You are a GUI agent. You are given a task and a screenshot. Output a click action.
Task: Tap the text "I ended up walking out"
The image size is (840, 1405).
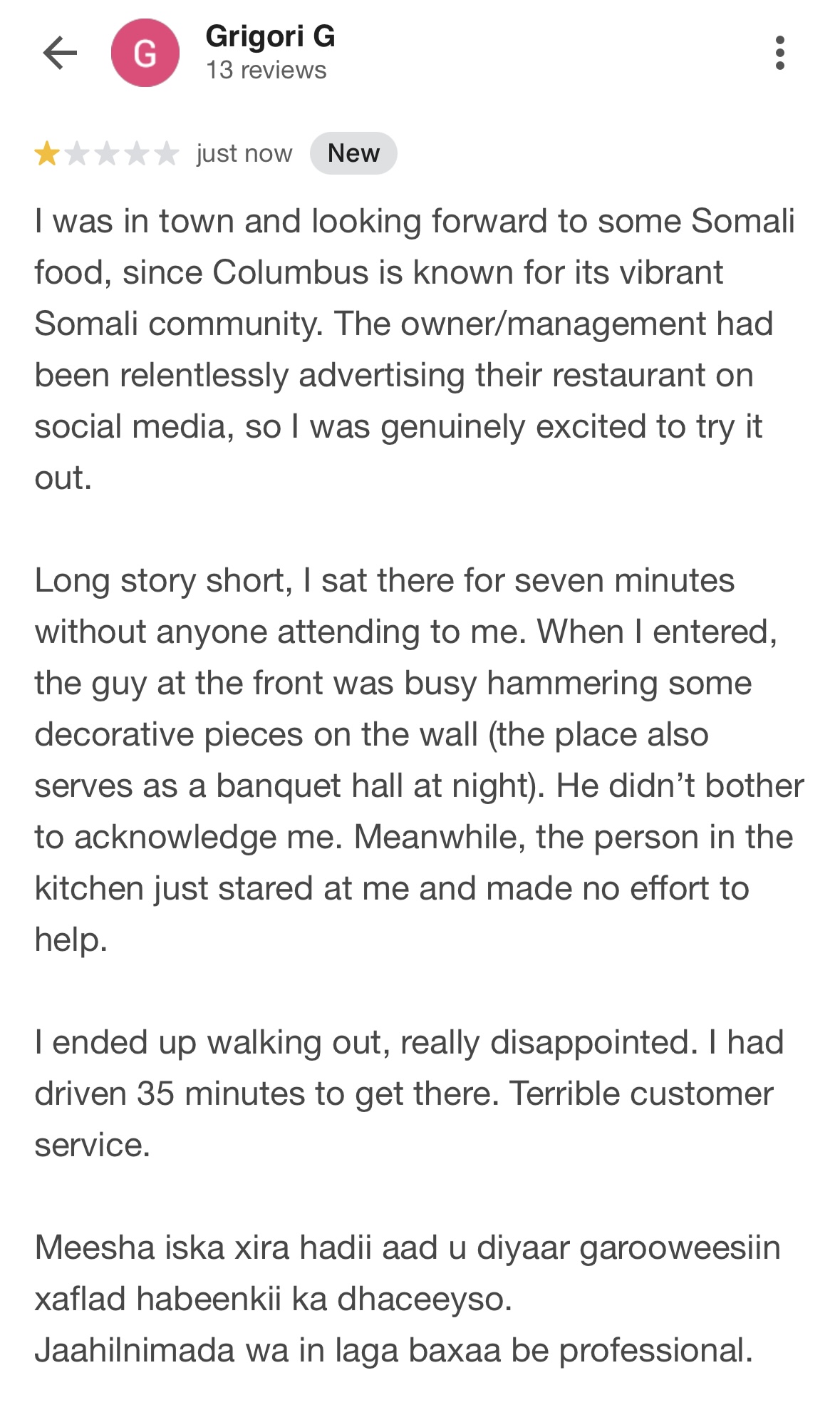pyautogui.click(x=214, y=1043)
